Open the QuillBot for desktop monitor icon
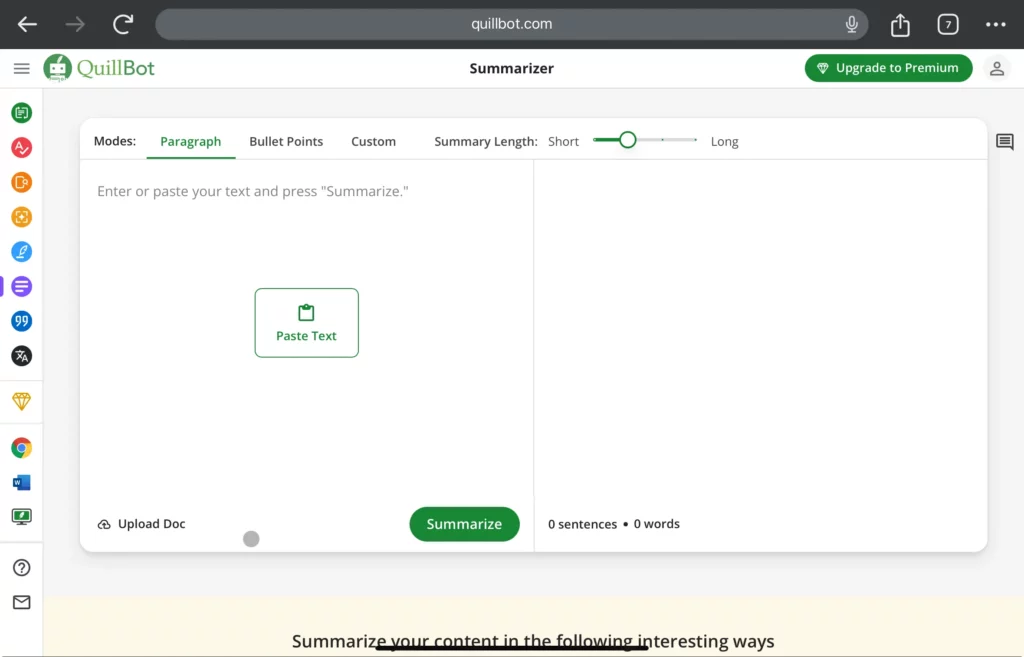This screenshot has width=1024, height=657. tap(22, 517)
